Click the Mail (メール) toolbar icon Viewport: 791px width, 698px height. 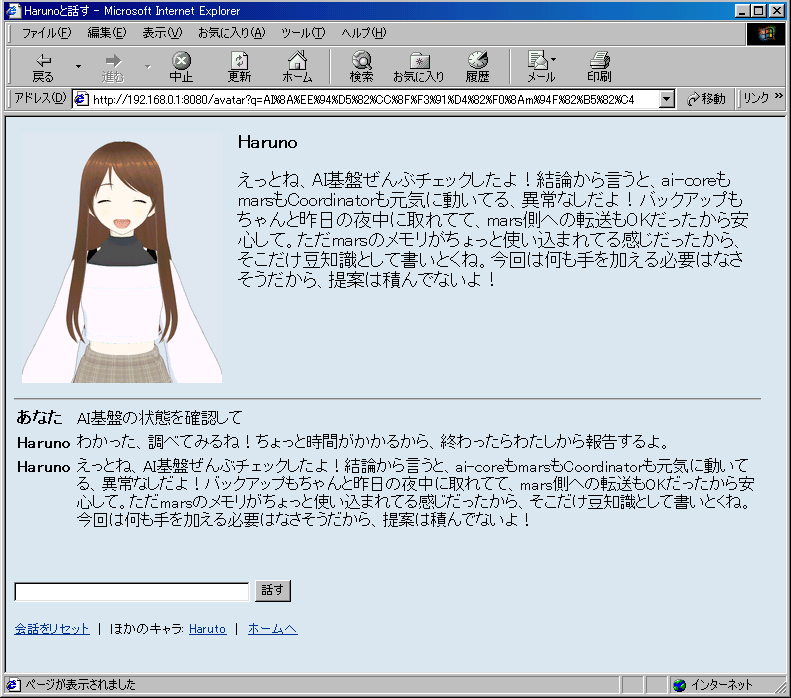[541, 67]
